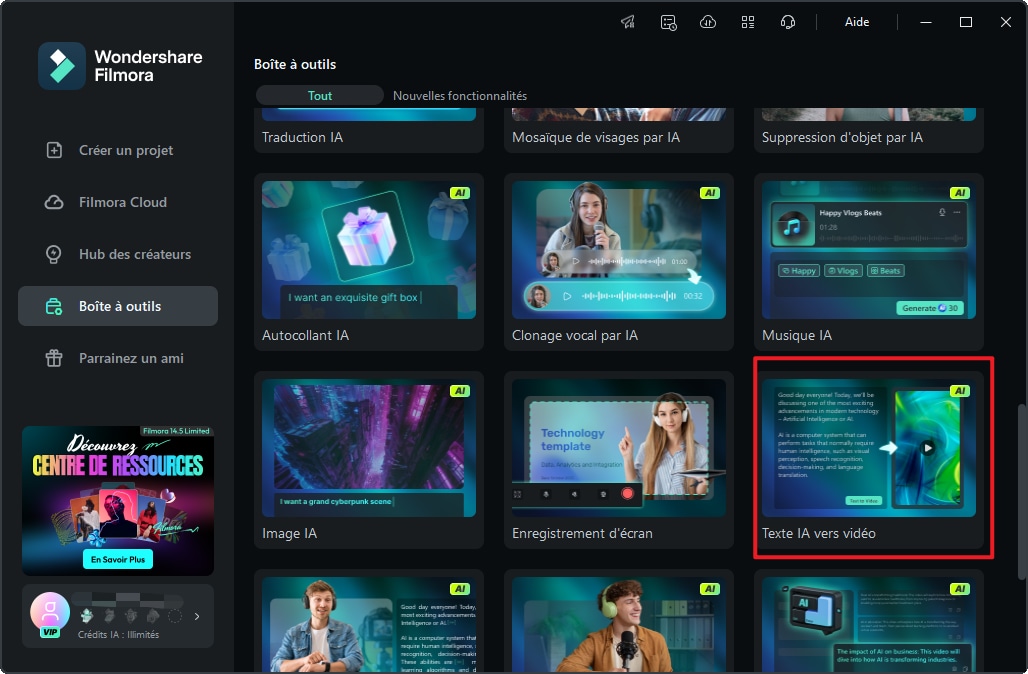Open the card showing man with green headphones and microphone
The image size is (1028, 674).
(x=619, y=622)
